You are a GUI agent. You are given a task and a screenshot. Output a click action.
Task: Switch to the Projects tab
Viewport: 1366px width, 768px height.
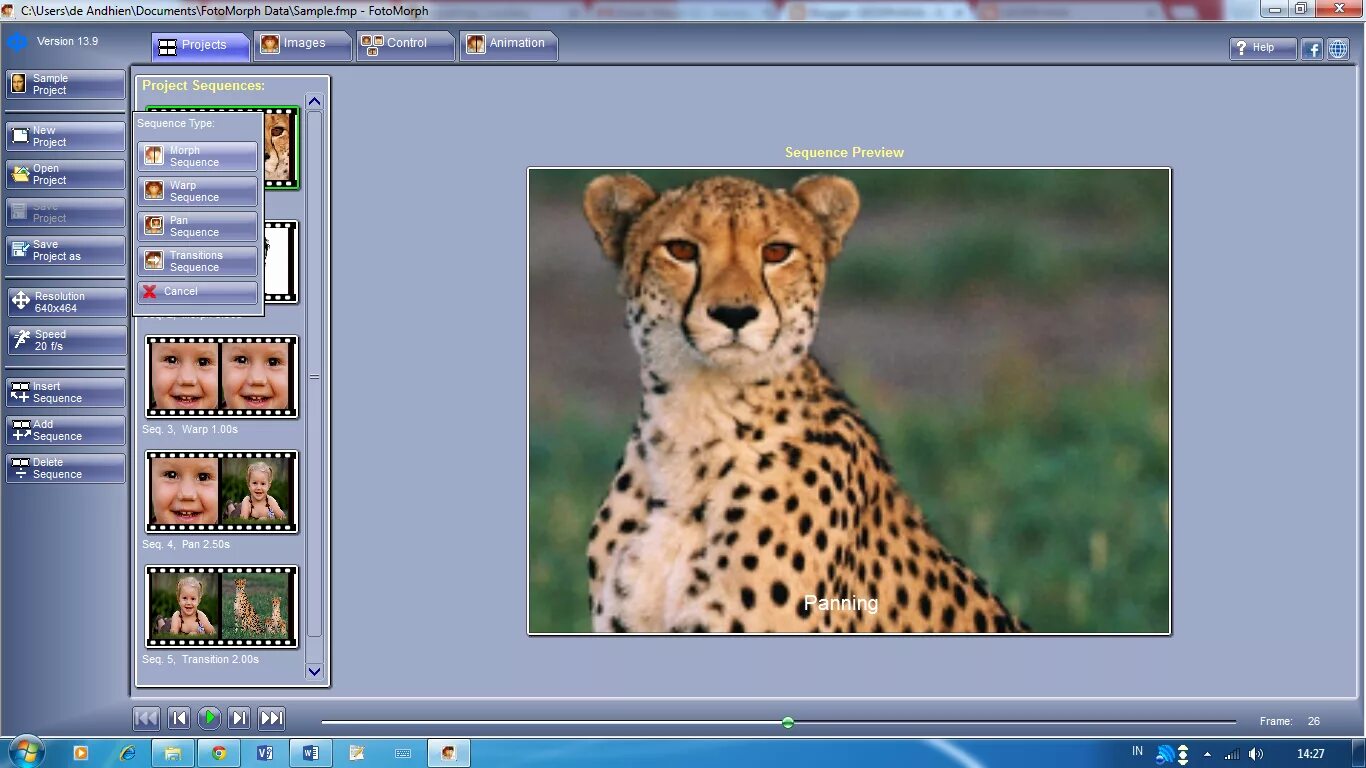tap(202, 45)
